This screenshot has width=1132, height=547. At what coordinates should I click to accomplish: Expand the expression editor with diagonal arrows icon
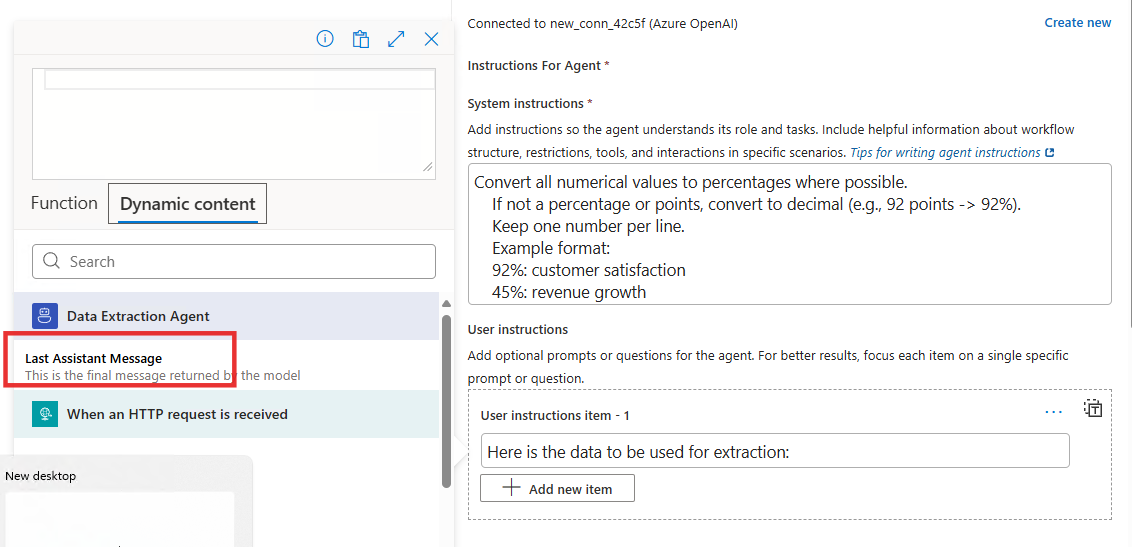pyautogui.click(x=396, y=39)
